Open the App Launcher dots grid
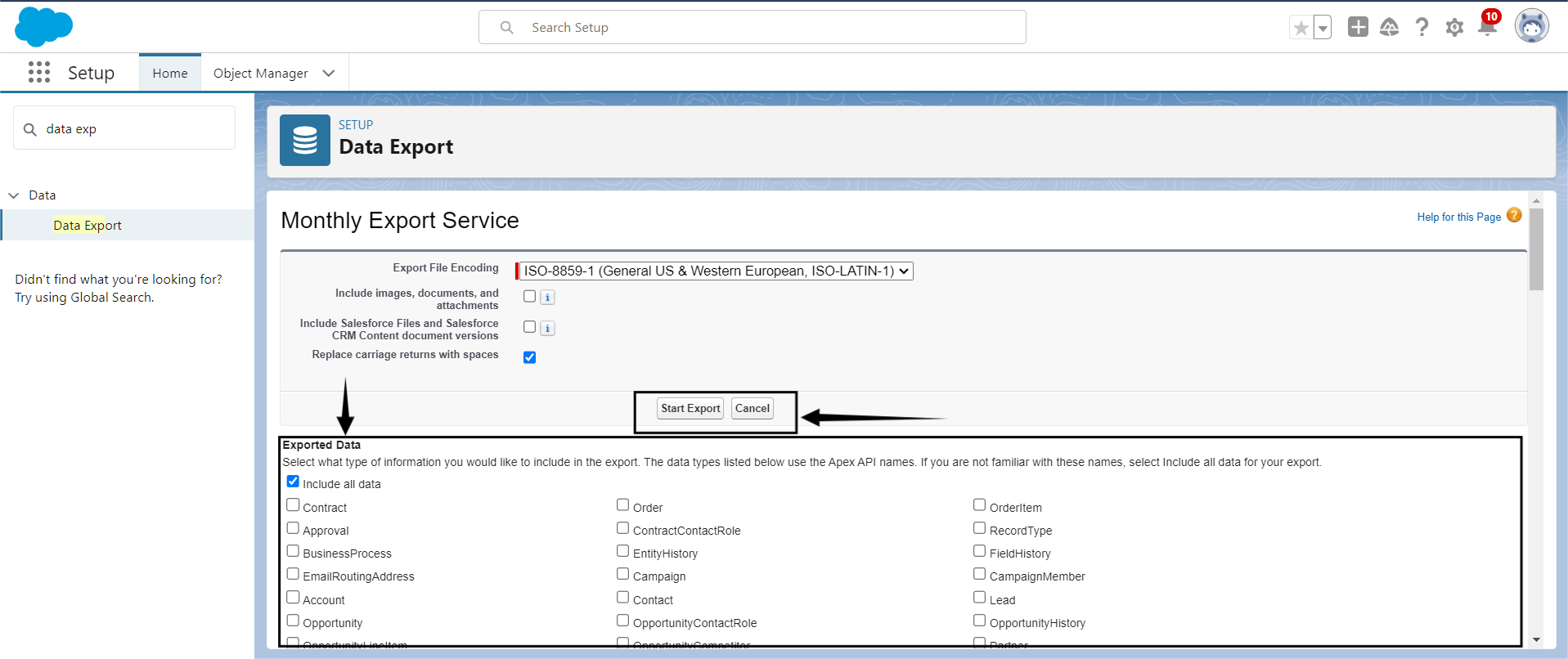Image resolution: width=1568 pixels, height=659 pixels. pyautogui.click(x=39, y=72)
